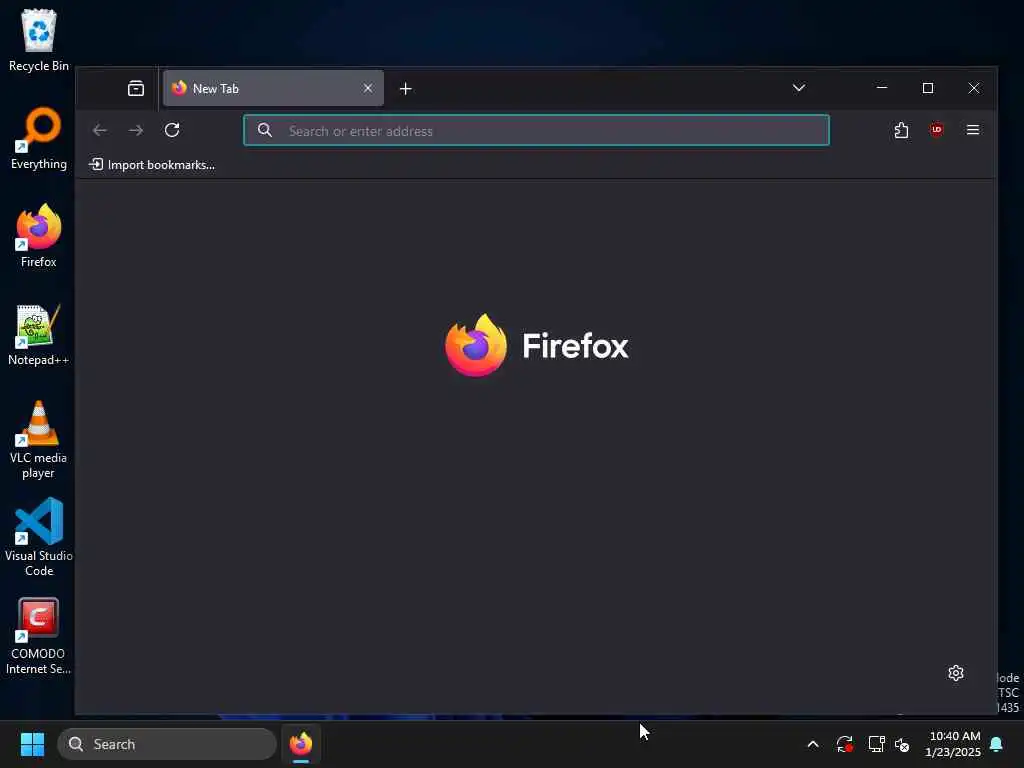Open the muted volume tray icon
The height and width of the screenshot is (768, 1024).
coord(902,744)
